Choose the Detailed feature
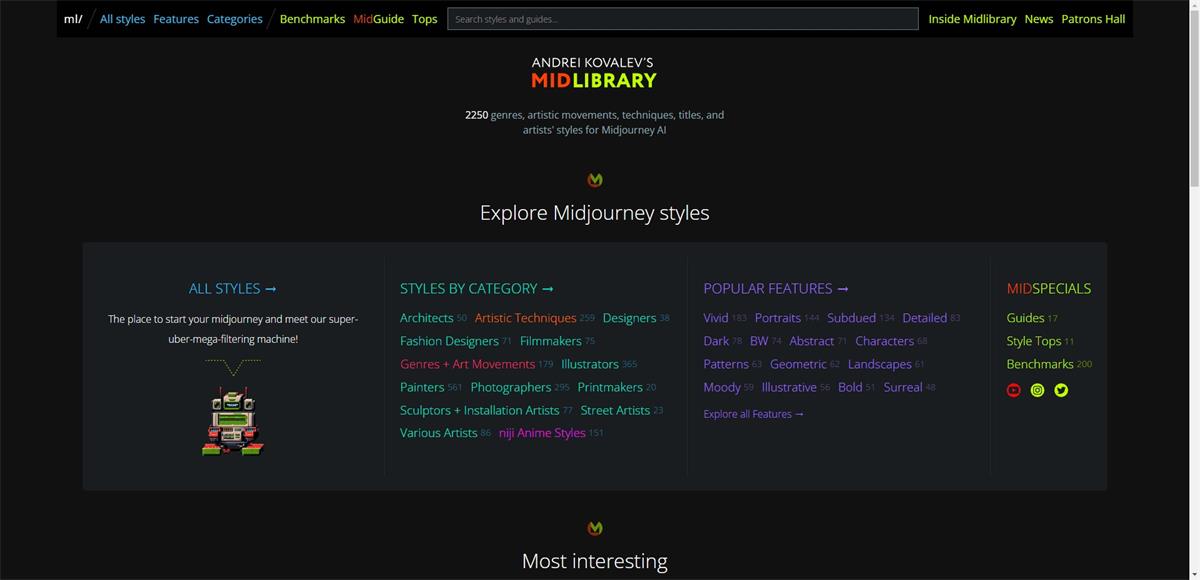This screenshot has height=580, width=1200. click(x=924, y=318)
